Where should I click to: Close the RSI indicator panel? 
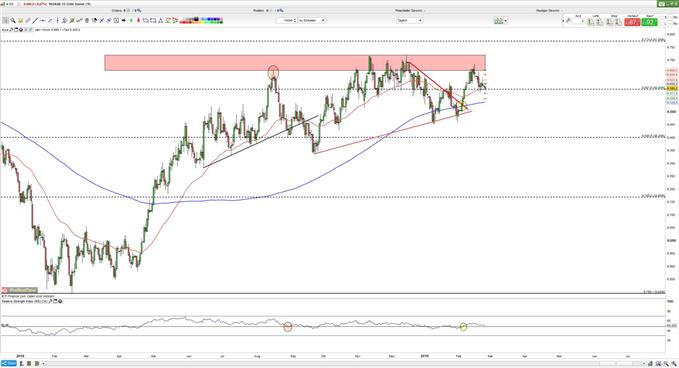pyautogui.click(x=60, y=301)
